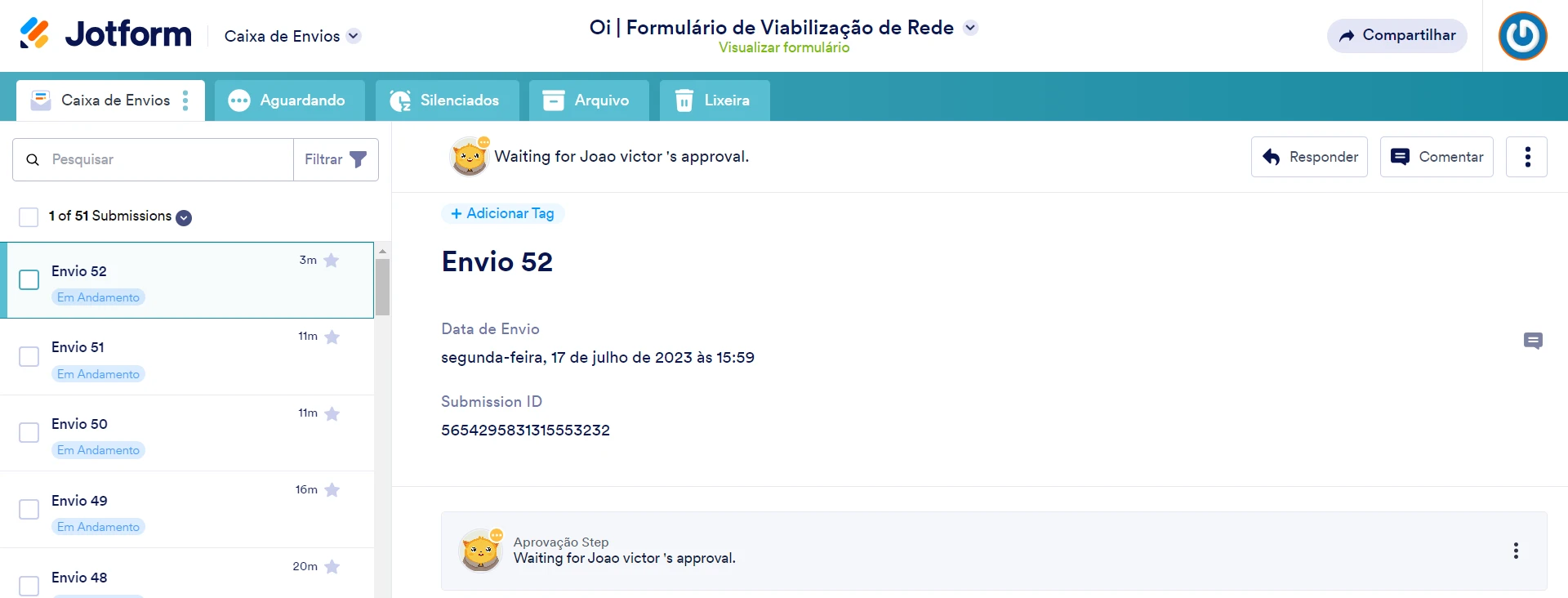Select all submissions checkbox
The width and height of the screenshot is (1568, 598).
(29, 217)
